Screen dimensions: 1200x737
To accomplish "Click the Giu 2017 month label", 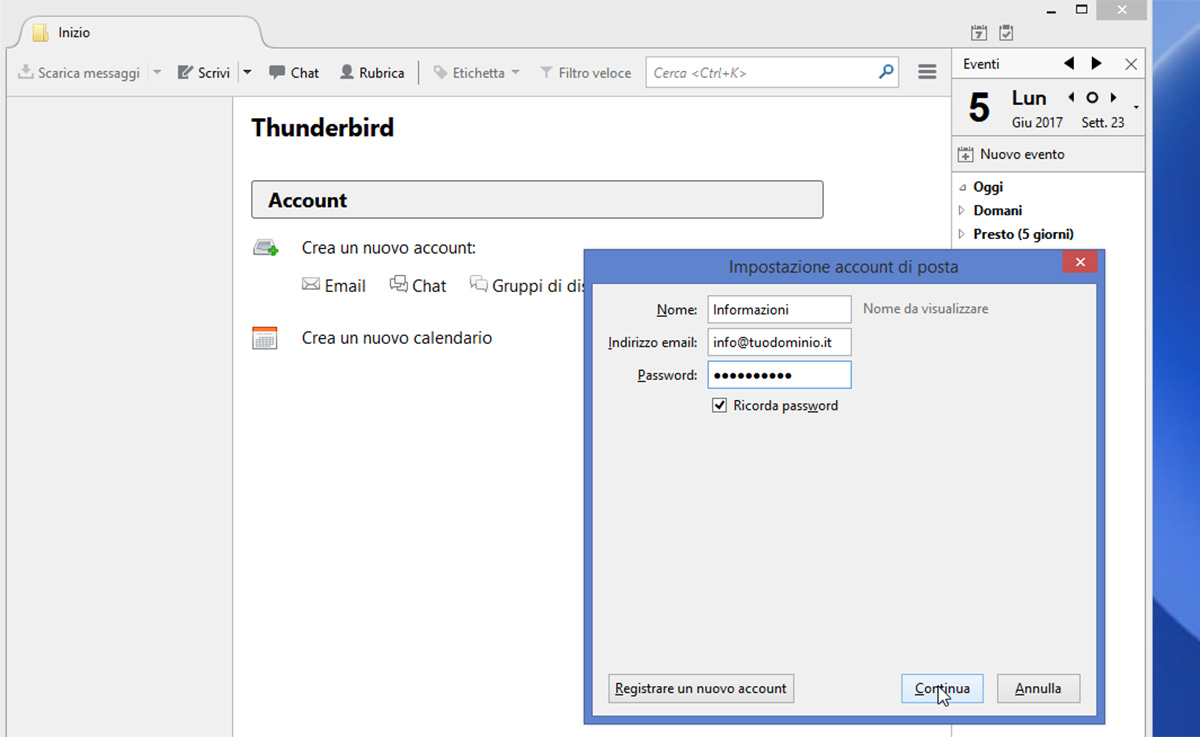I will pyautogui.click(x=1037, y=123).
